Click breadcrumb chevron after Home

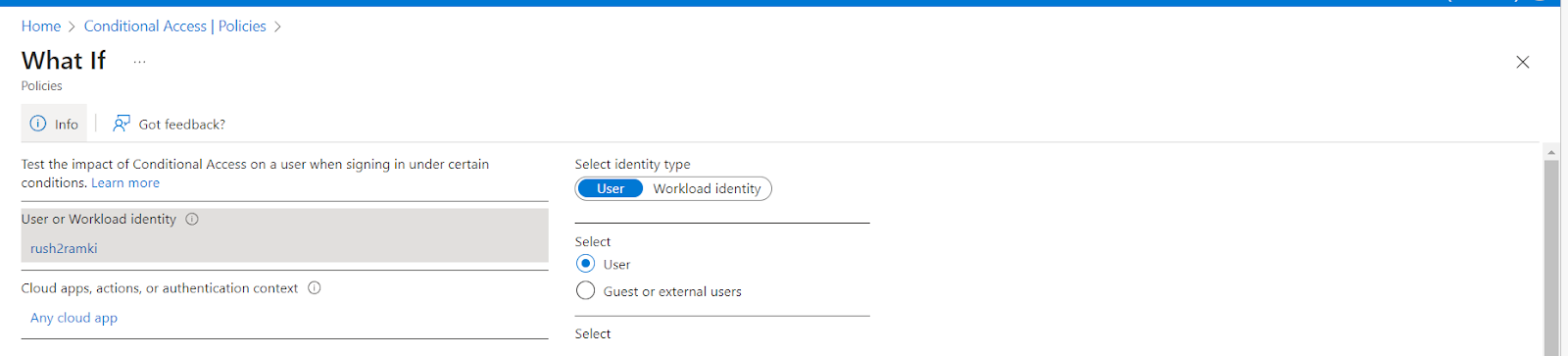click(x=73, y=26)
